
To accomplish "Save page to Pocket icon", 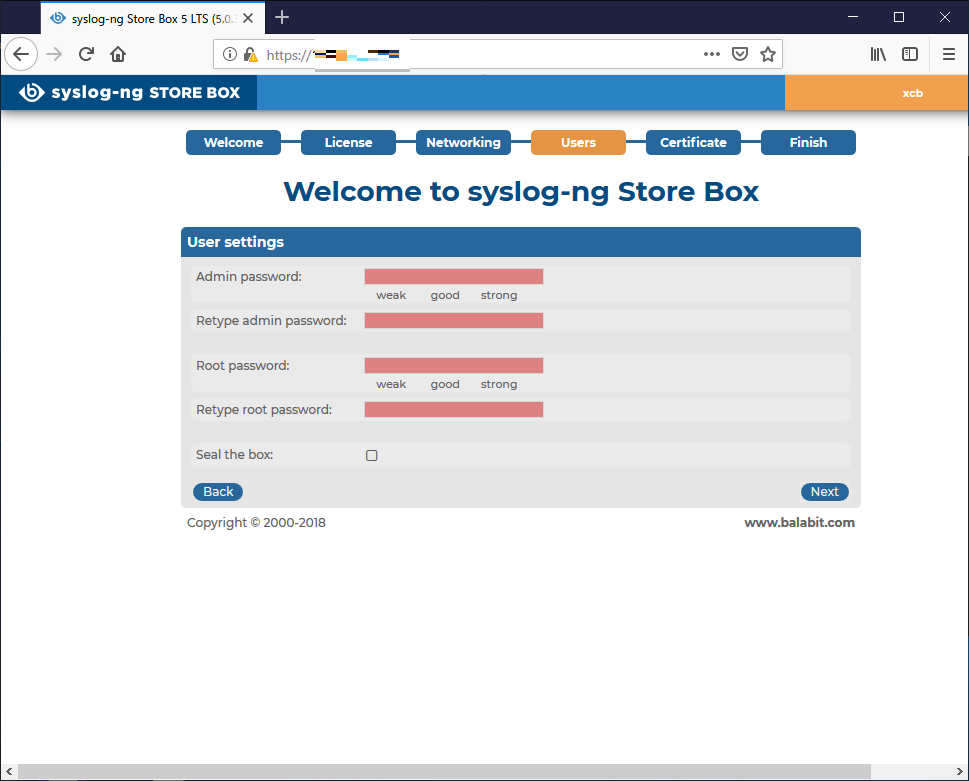I will pyautogui.click(x=740, y=54).
